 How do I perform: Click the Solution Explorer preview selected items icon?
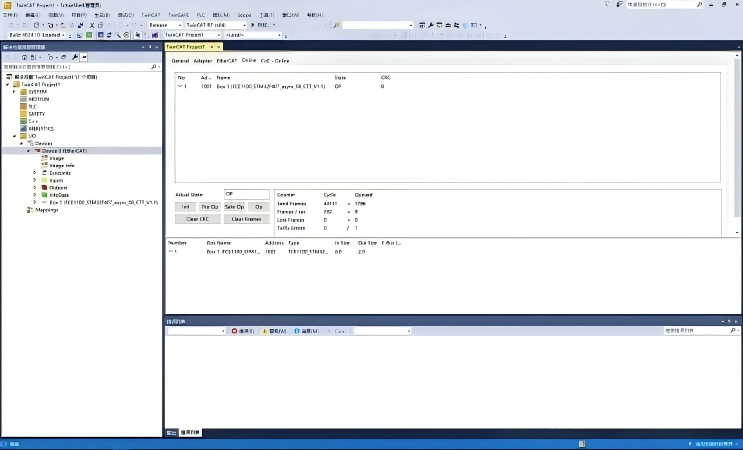[84, 57]
